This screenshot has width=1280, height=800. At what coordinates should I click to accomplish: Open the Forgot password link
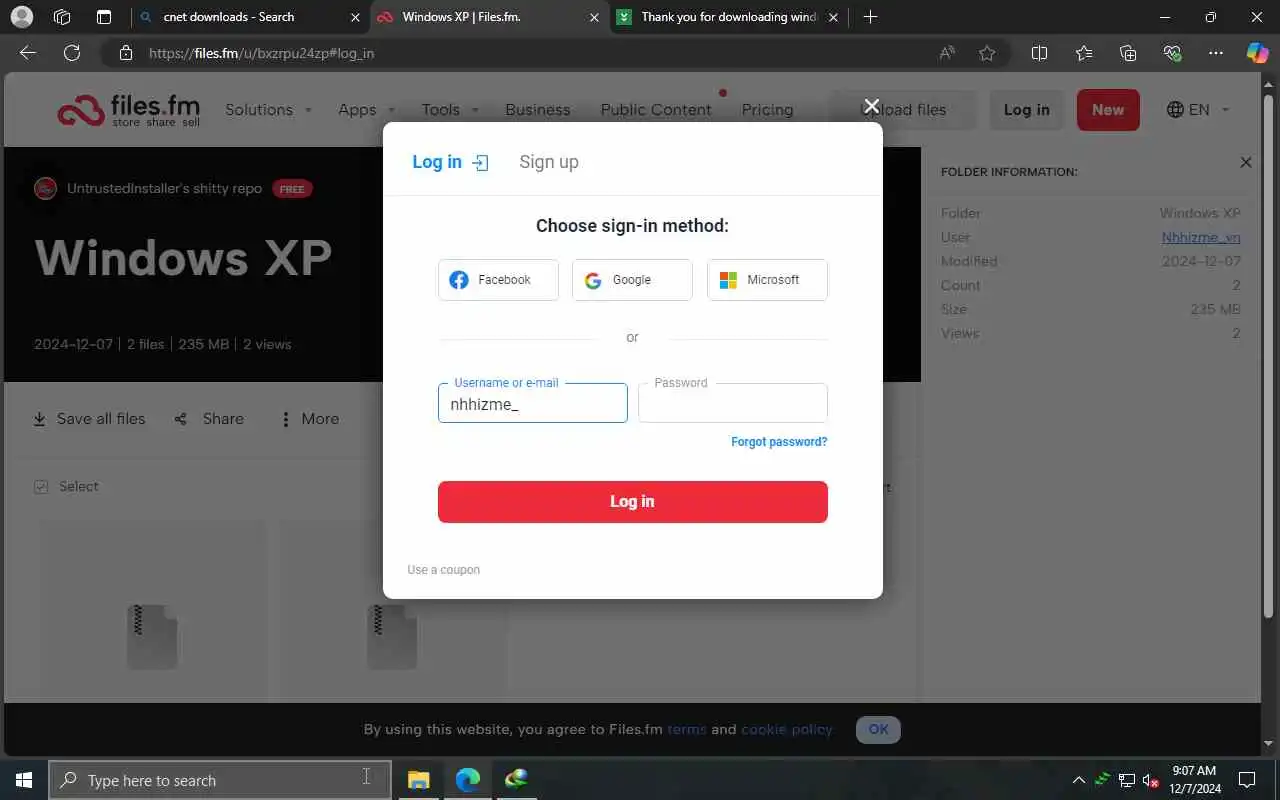[779, 442]
